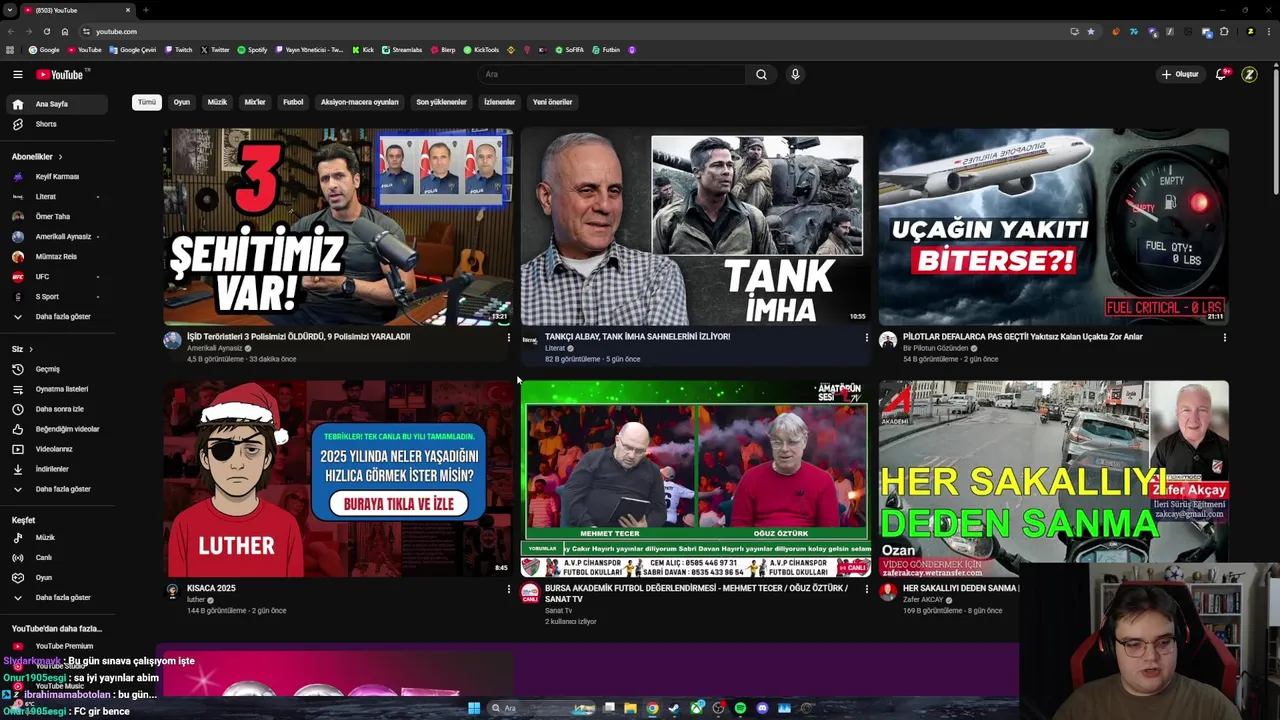1280x720 pixels.
Task: Open Shorts in the sidebar
Action: point(57,124)
